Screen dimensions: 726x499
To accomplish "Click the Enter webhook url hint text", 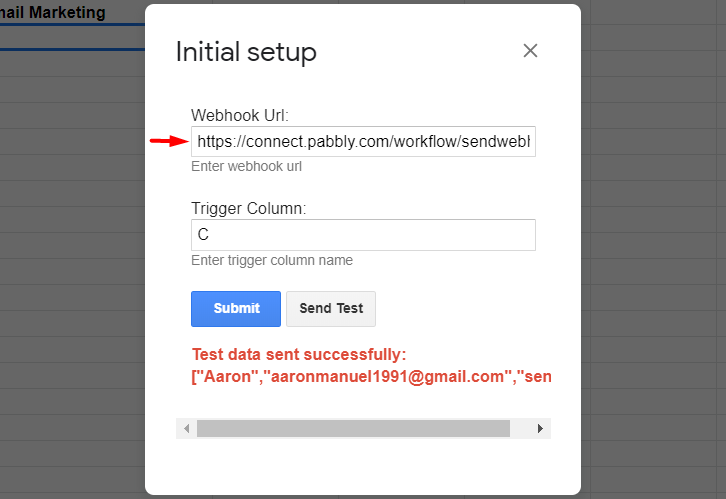I will click(246, 166).
